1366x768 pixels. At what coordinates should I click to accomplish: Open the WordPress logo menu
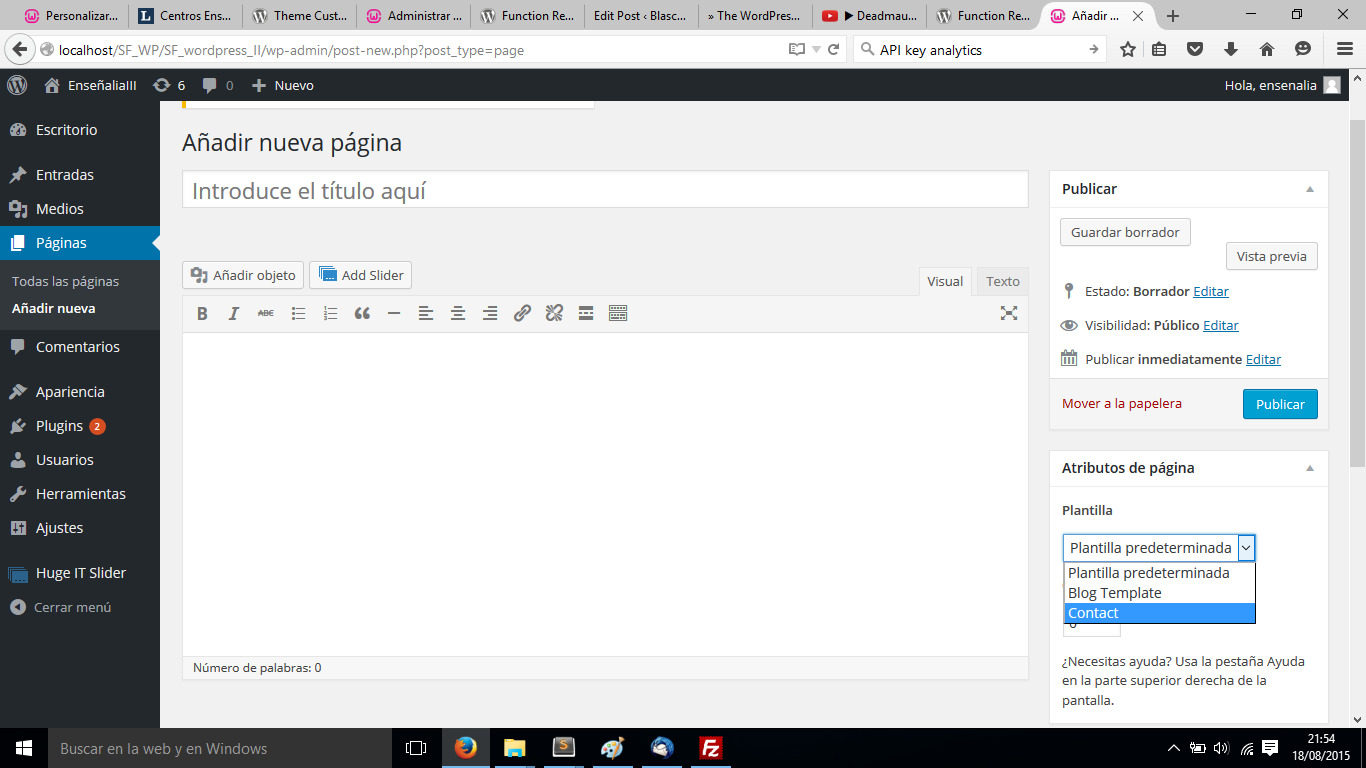coord(17,86)
